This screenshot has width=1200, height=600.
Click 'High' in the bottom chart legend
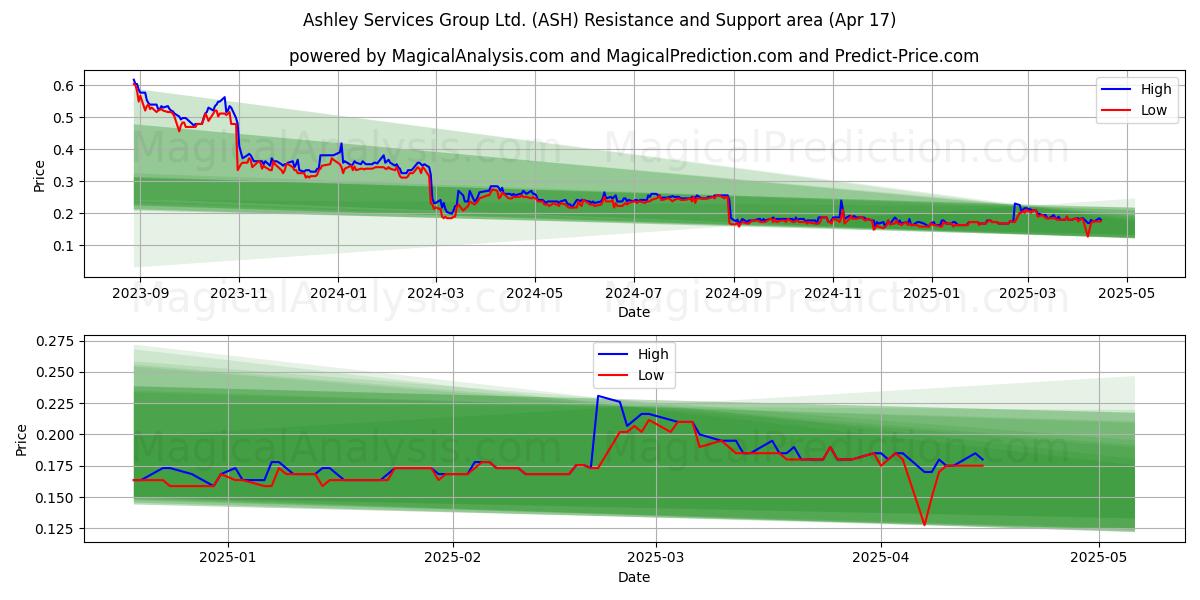(654, 354)
